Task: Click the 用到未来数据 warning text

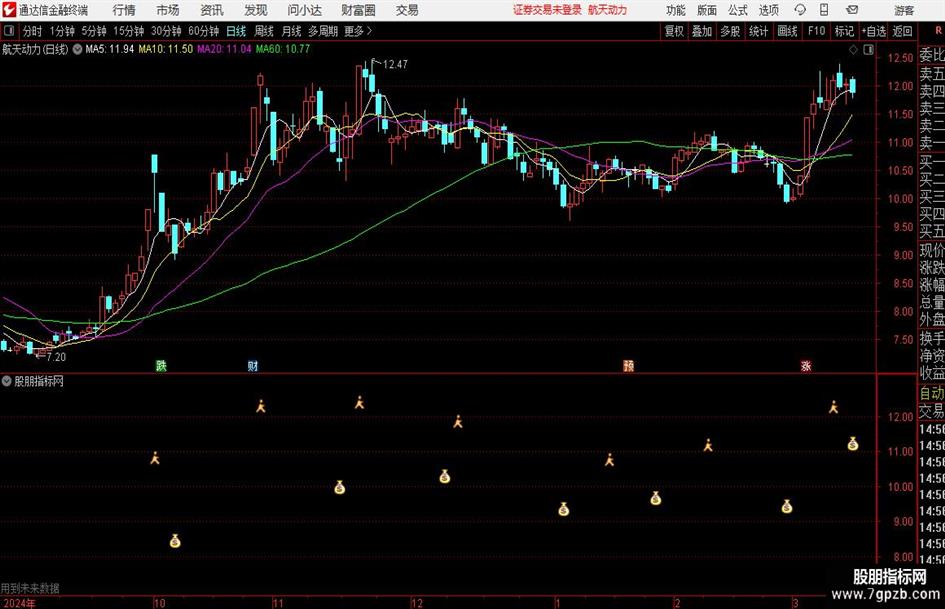Action: pos(30,588)
